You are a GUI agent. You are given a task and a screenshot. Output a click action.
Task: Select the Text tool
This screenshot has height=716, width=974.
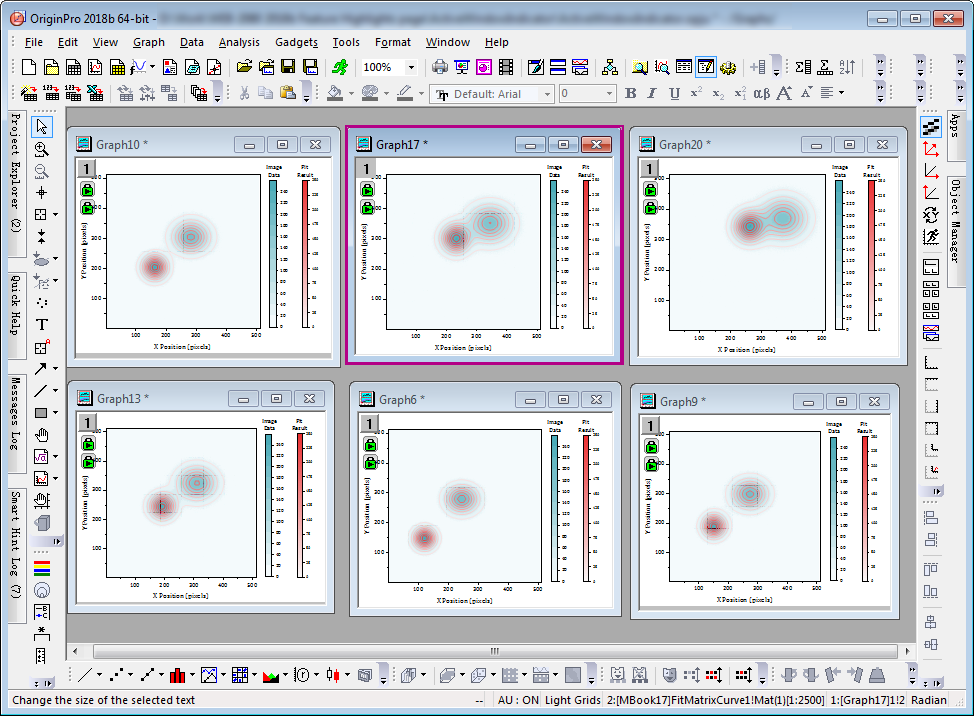42,325
